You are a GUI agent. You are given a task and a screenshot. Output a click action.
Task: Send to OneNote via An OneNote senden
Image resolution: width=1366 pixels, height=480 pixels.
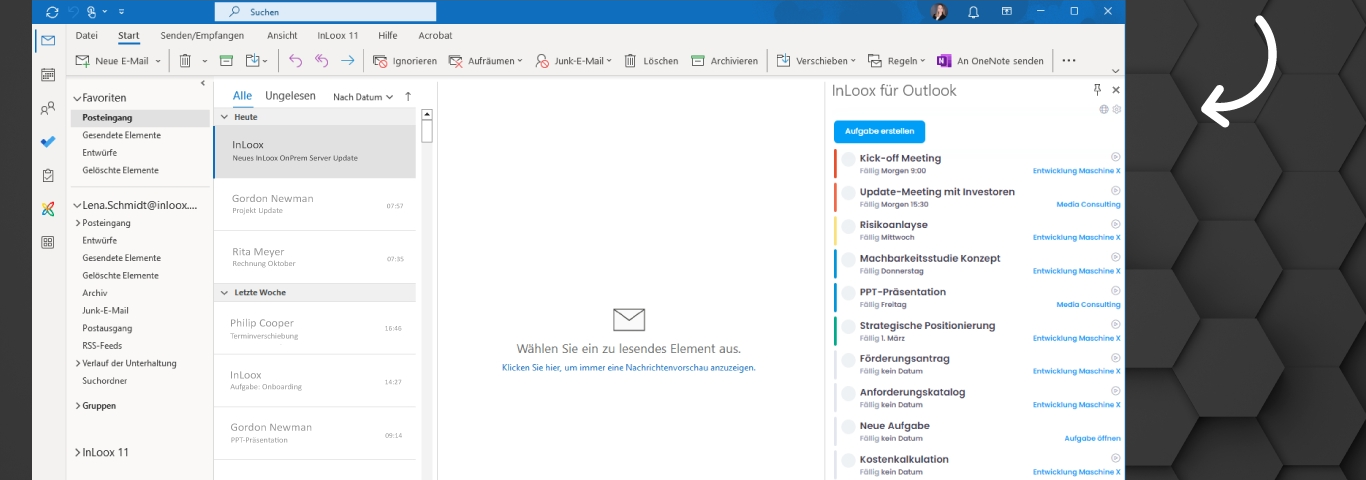point(990,61)
